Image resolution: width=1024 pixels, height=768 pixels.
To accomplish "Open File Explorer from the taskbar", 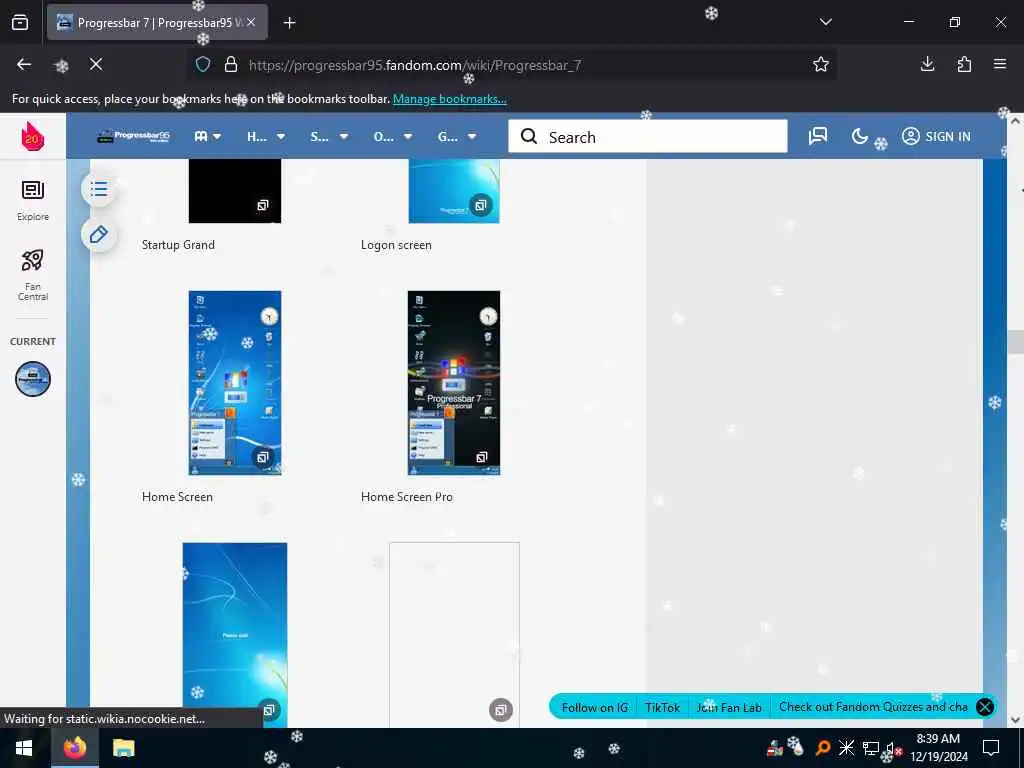I will coord(123,748).
